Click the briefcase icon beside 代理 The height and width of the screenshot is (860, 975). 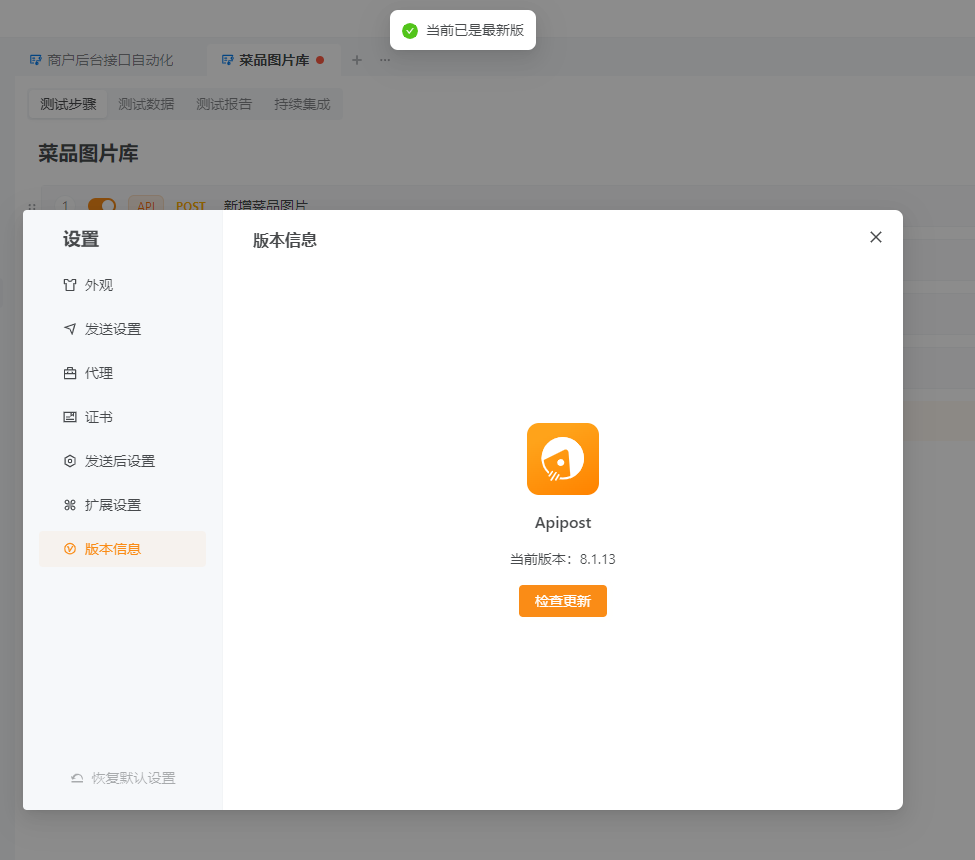click(70, 373)
